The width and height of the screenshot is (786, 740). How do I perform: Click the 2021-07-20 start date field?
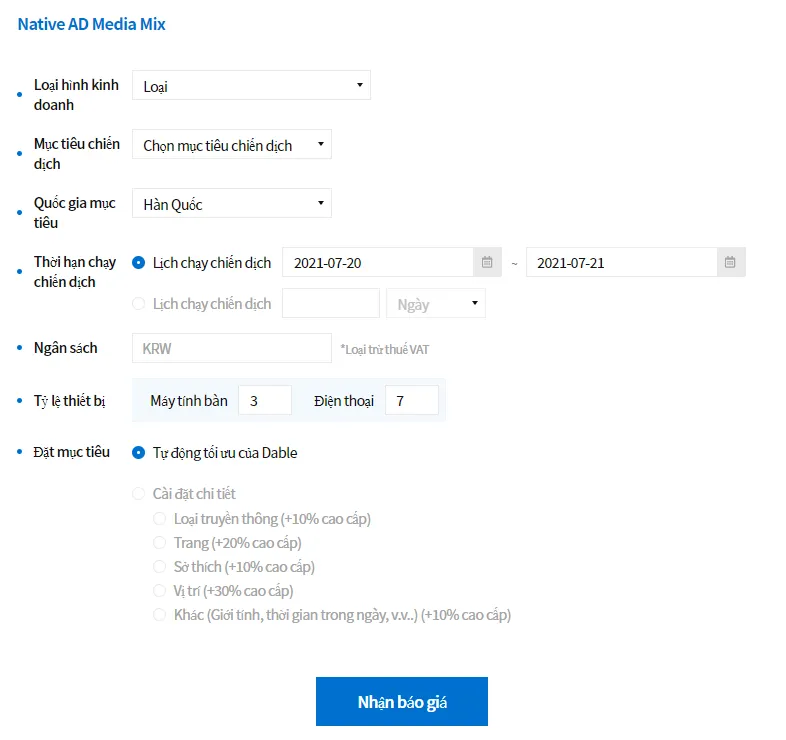tap(378, 262)
